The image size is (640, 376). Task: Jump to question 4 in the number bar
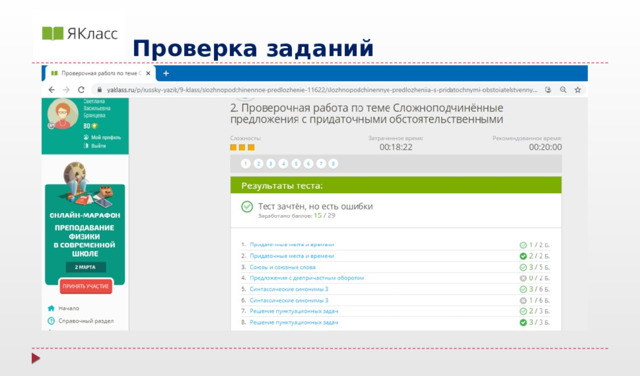[283, 164]
